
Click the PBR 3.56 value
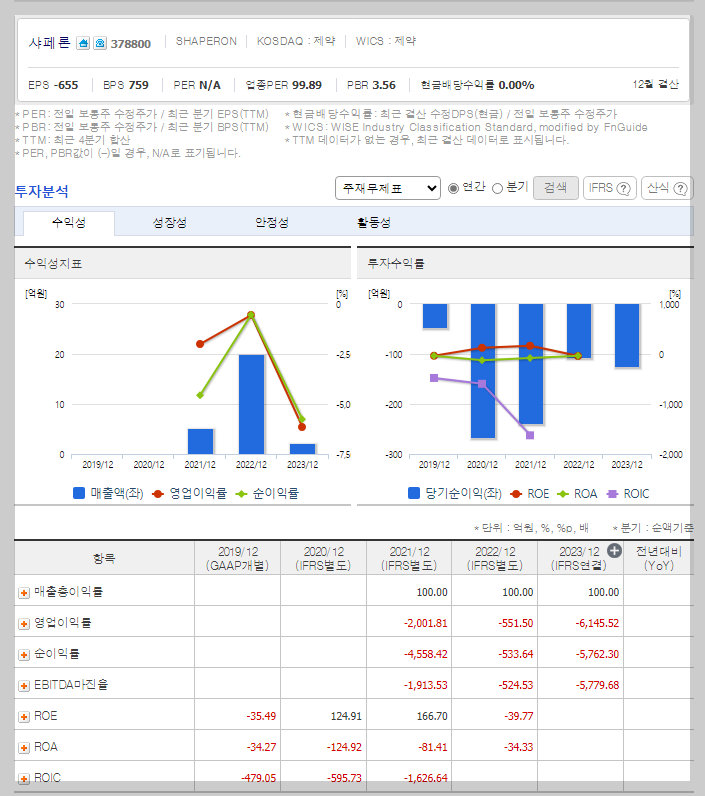pyautogui.click(x=371, y=85)
